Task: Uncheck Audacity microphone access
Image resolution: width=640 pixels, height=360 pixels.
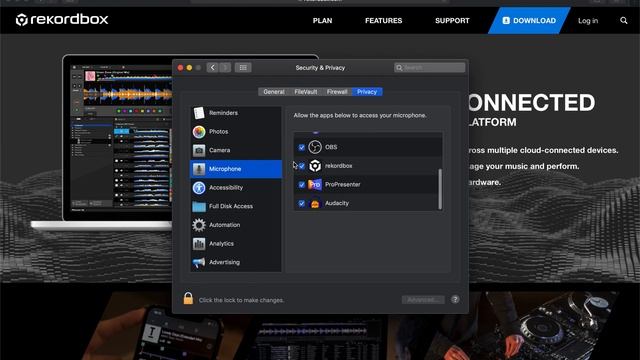Action: (x=302, y=203)
